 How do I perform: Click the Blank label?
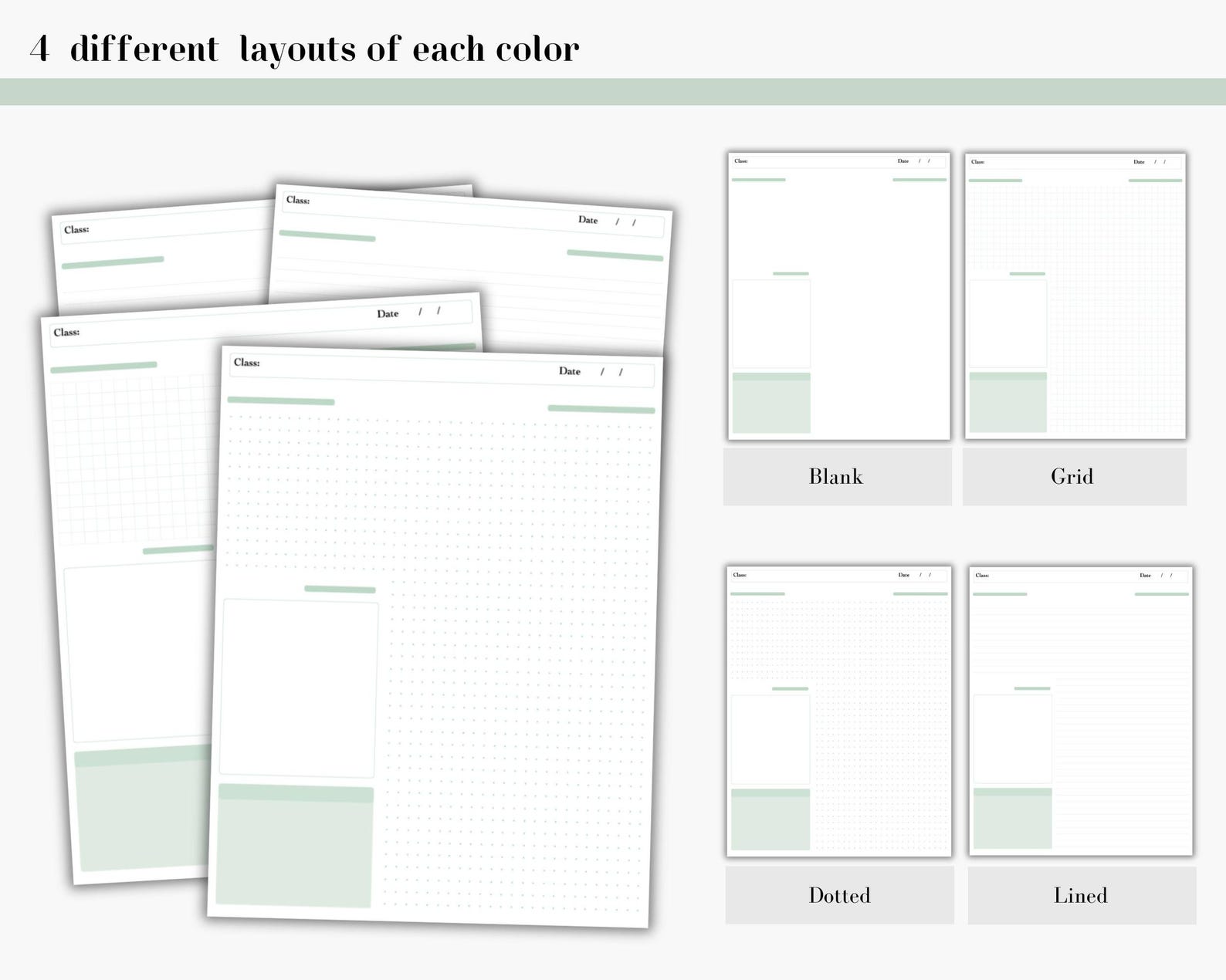coord(836,476)
